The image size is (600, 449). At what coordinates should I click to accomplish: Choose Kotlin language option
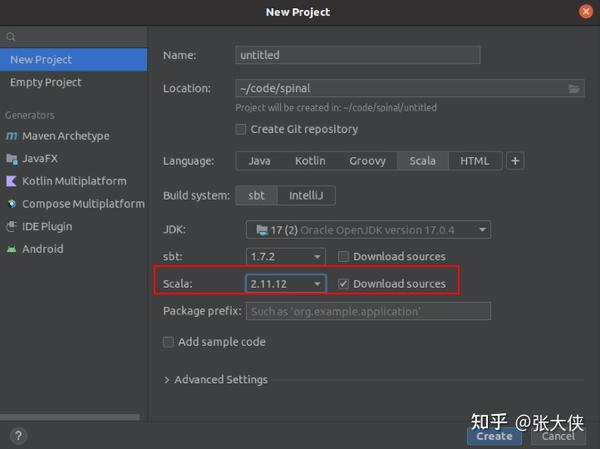(310, 161)
